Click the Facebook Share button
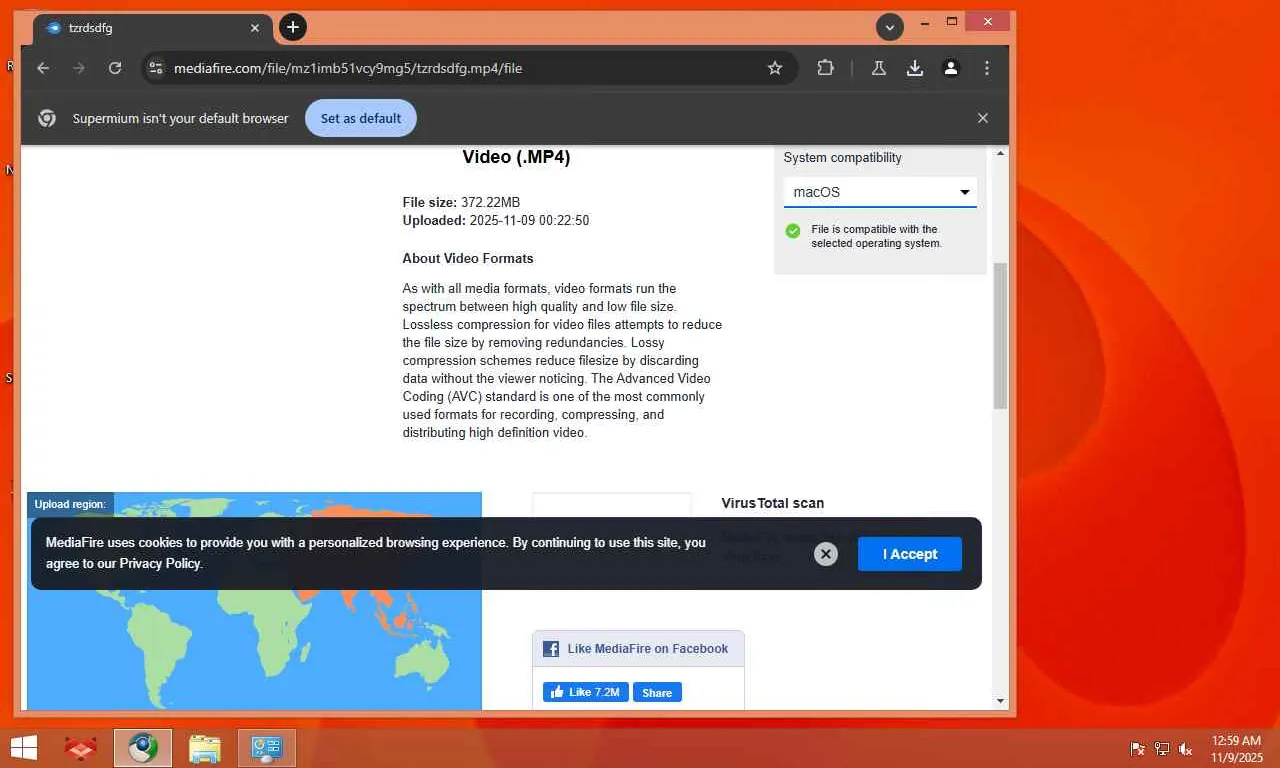Viewport: 1280px width, 768px height. point(657,692)
